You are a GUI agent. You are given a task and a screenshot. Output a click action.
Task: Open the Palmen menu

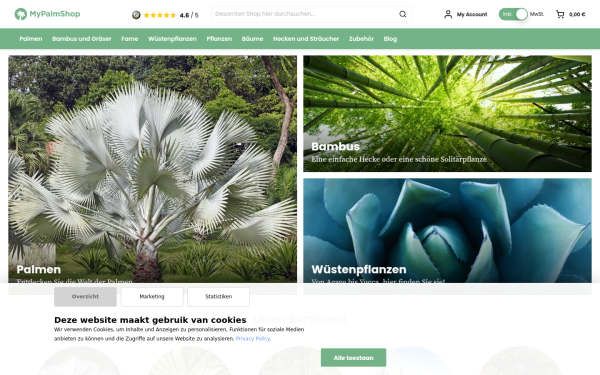(x=31, y=39)
